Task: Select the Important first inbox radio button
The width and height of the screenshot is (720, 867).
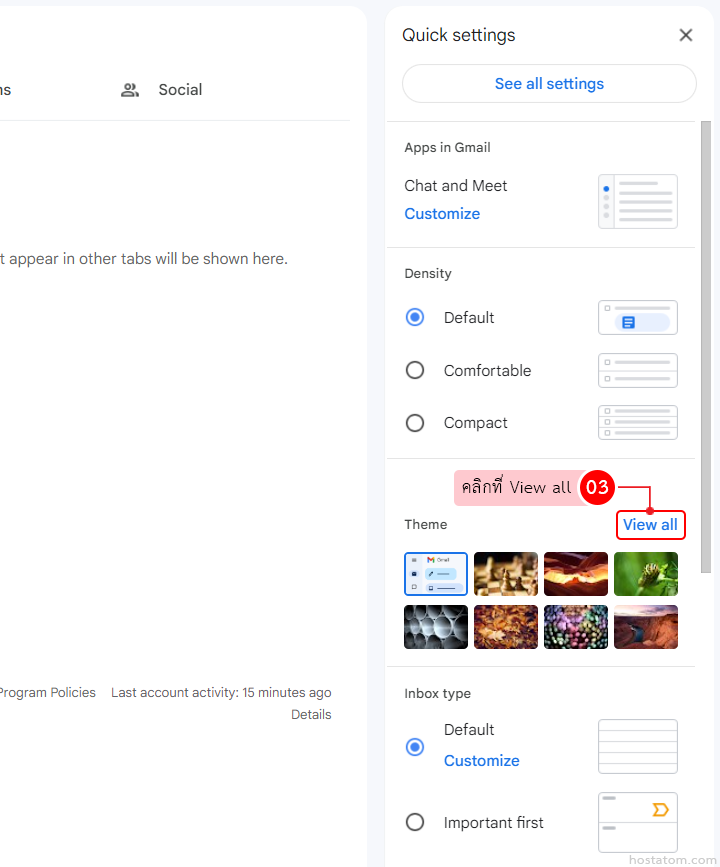Action: (415, 823)
